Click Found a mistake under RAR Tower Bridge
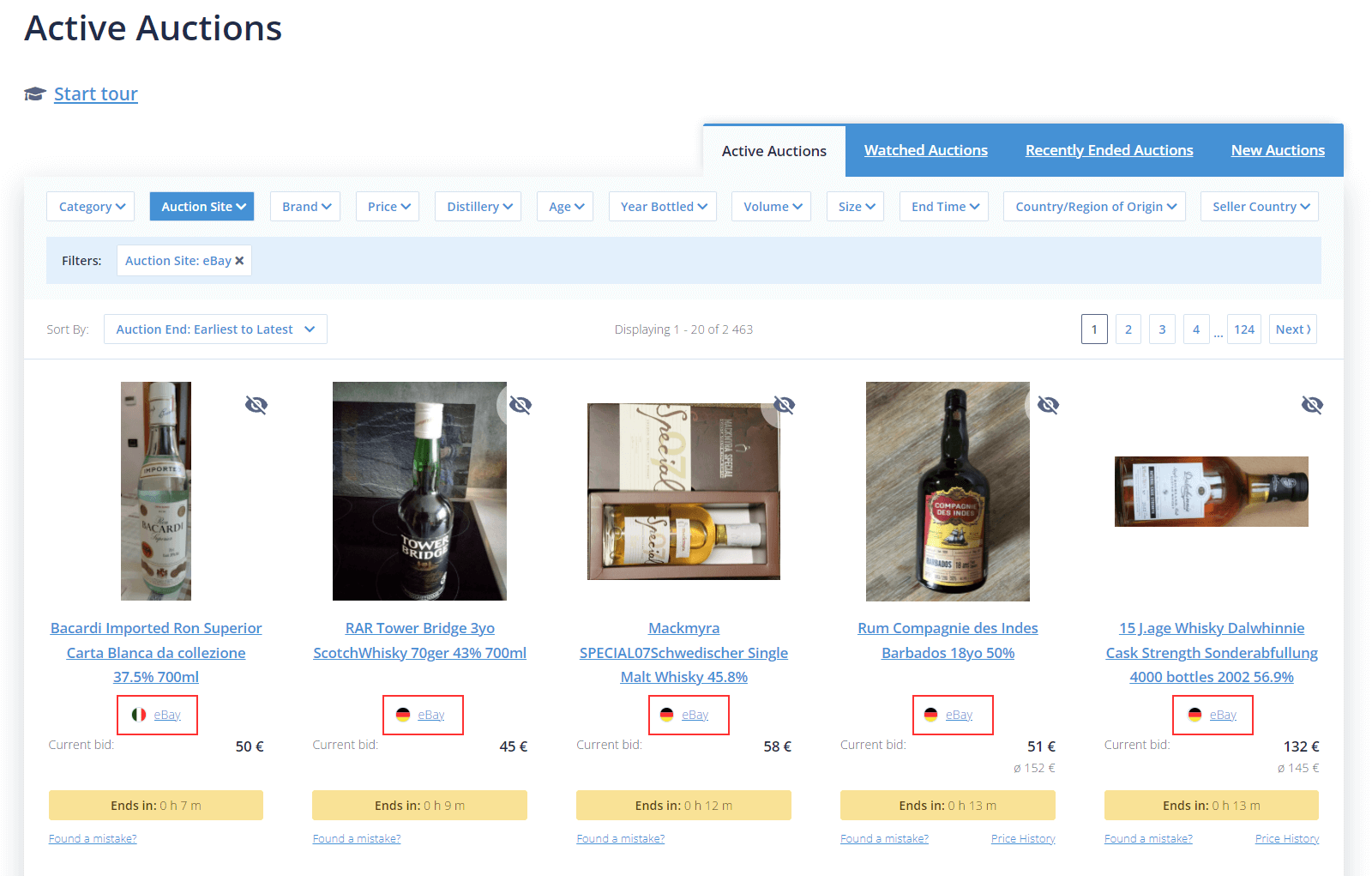This screenshot has height=876, width=1372. pos(357,839)
